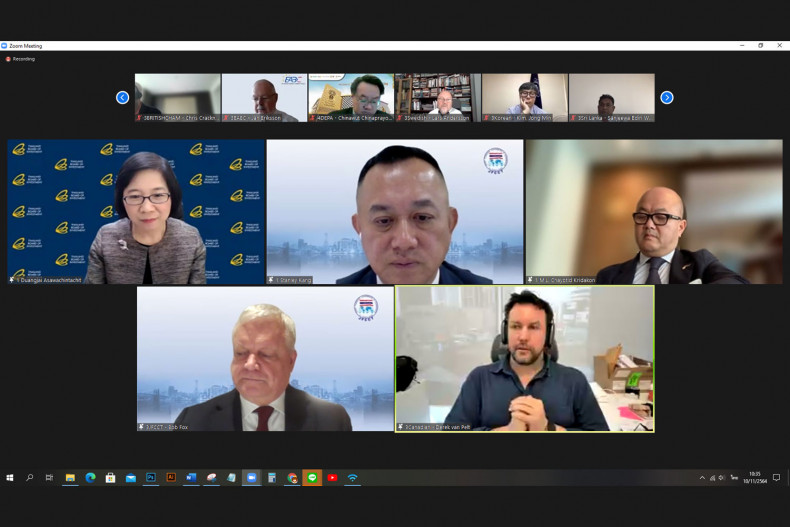The image size is (790, 527).
Task: Open Microsoft Edge from the taskbar
Action: pos(90,478)
